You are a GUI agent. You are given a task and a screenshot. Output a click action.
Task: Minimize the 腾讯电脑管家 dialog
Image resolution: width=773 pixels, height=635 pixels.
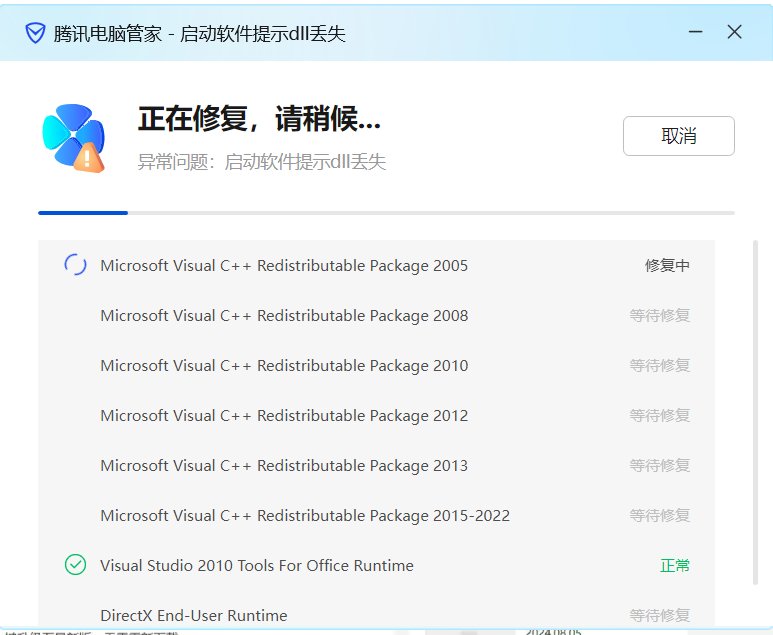[x=696, y=32]
